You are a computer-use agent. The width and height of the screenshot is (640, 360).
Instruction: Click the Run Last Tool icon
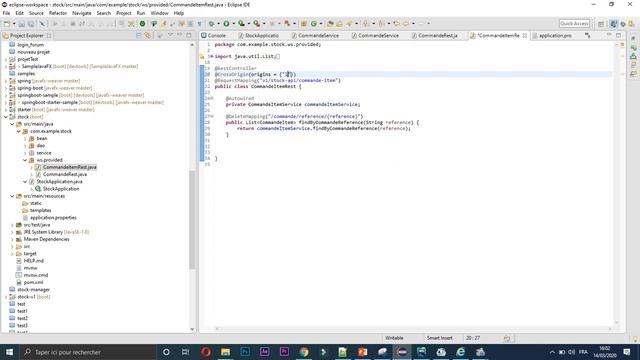tap(256, 24)
